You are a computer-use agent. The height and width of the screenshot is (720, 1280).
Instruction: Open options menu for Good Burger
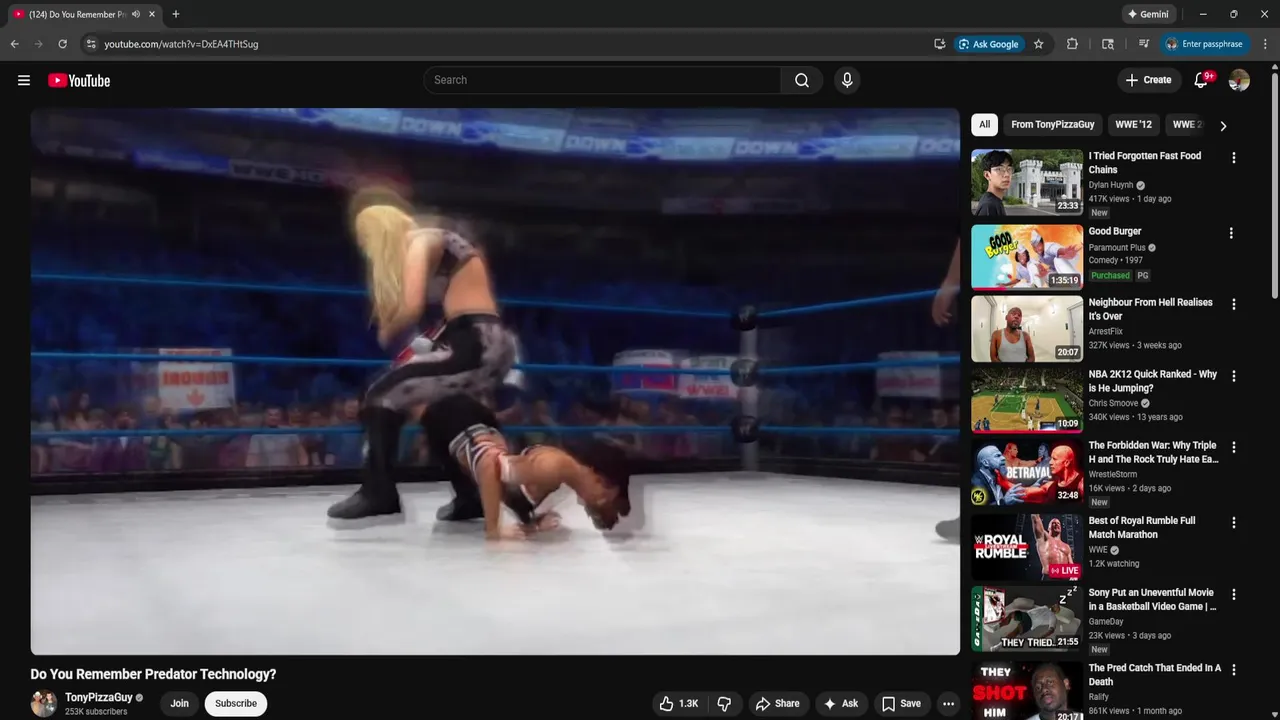1231,233
